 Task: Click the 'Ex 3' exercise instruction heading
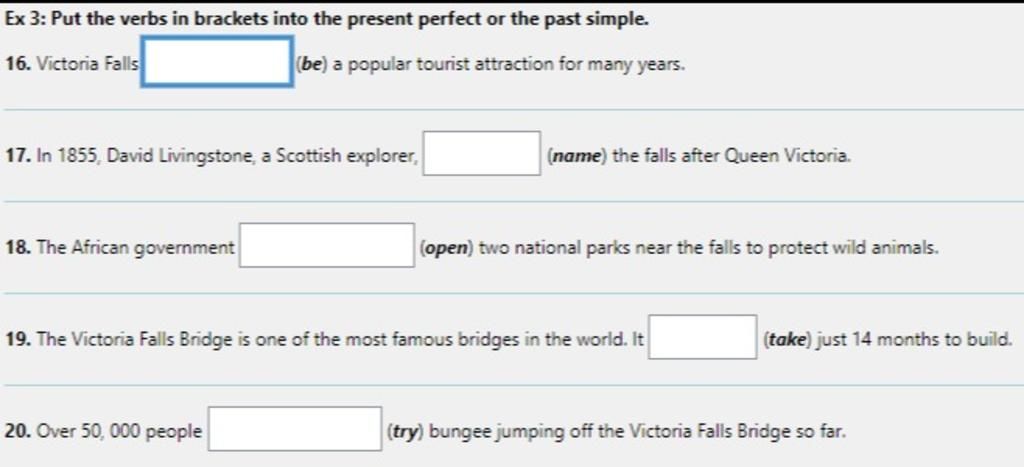(x=327, y=20)
